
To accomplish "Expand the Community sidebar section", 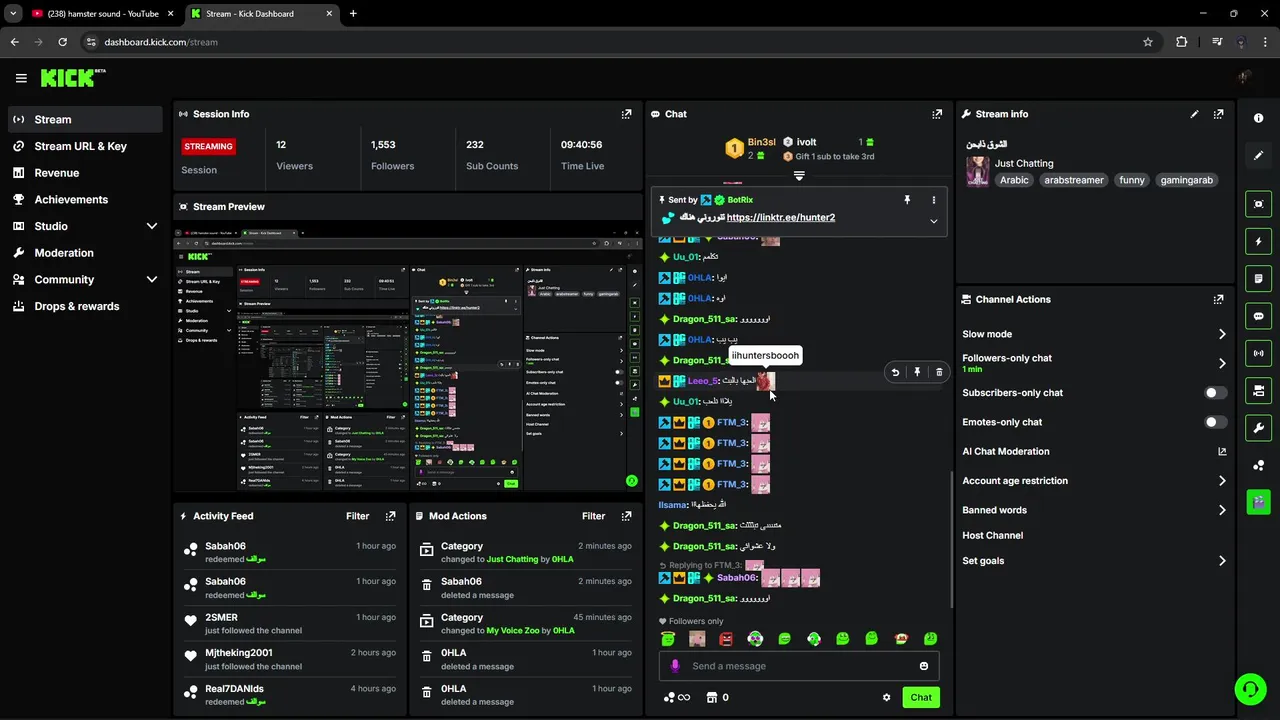I will tap(152, 280).
